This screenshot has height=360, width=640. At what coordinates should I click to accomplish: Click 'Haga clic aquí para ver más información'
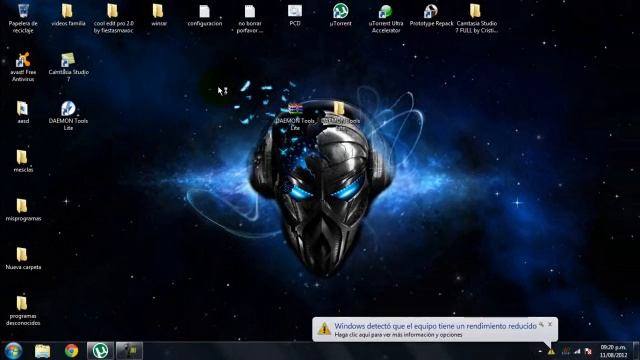pyautogui.click(x=398, y=335)
